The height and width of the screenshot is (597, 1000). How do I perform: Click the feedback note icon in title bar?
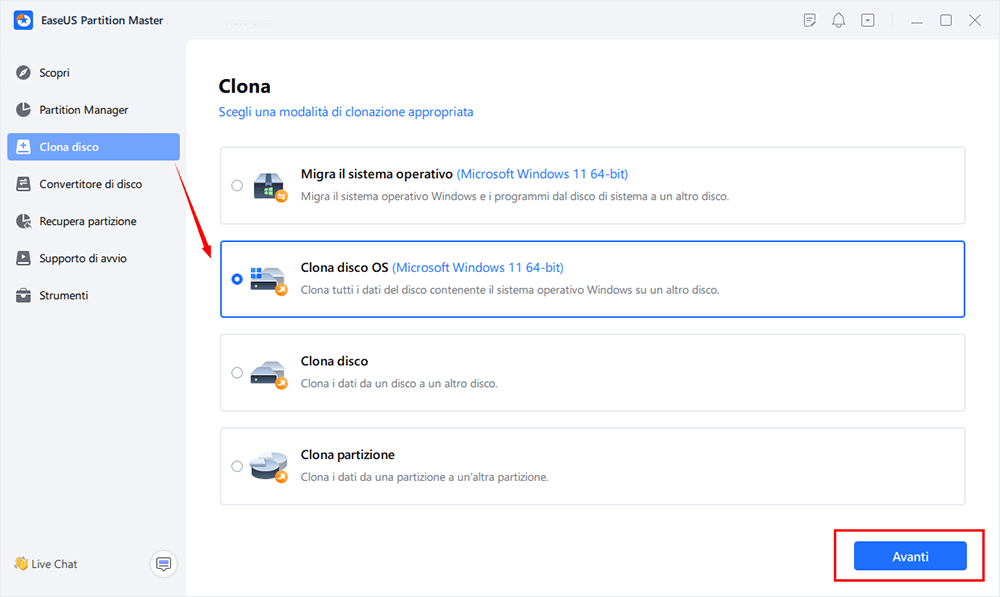(x=809, y=20)
